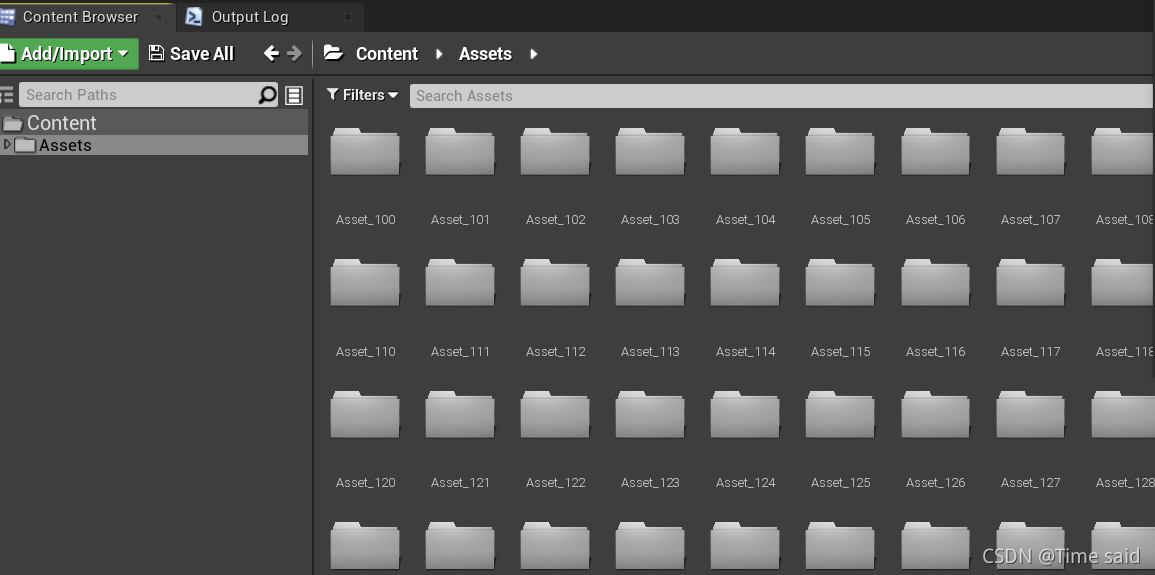This screenshot has width=1155, height=575.
Task: Select folder Asset_126
Action: [935, 415]
